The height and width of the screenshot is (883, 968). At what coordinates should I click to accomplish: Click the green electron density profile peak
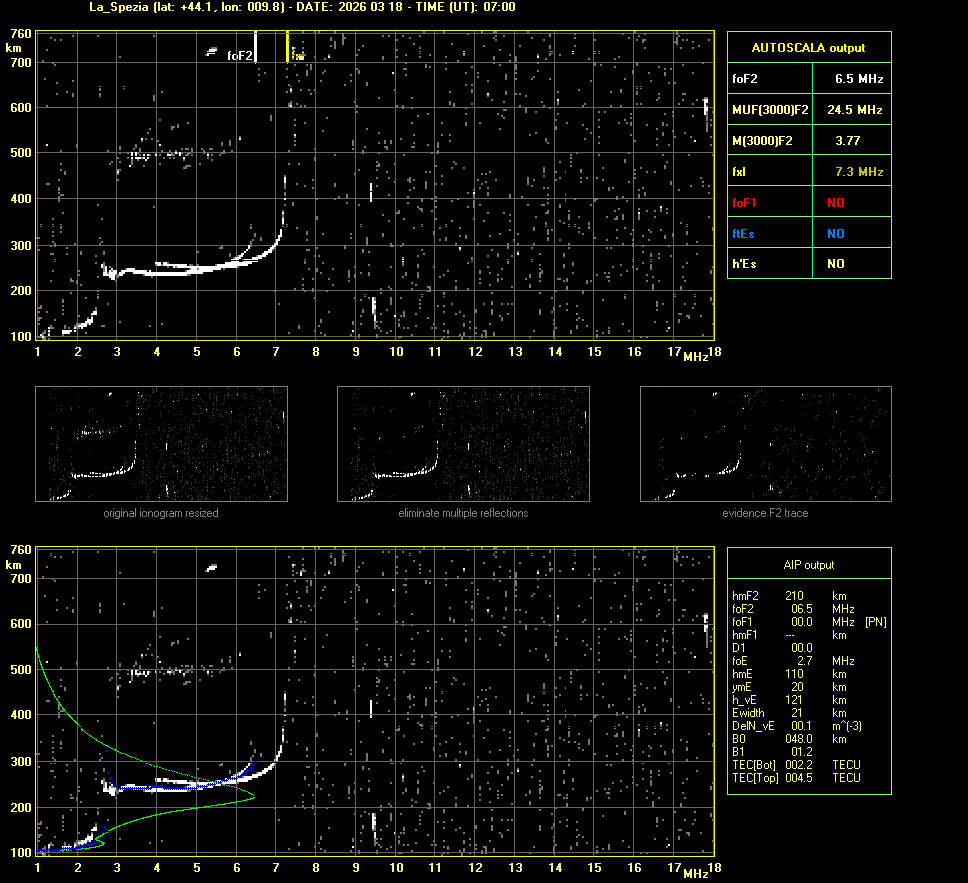point(250,797)
